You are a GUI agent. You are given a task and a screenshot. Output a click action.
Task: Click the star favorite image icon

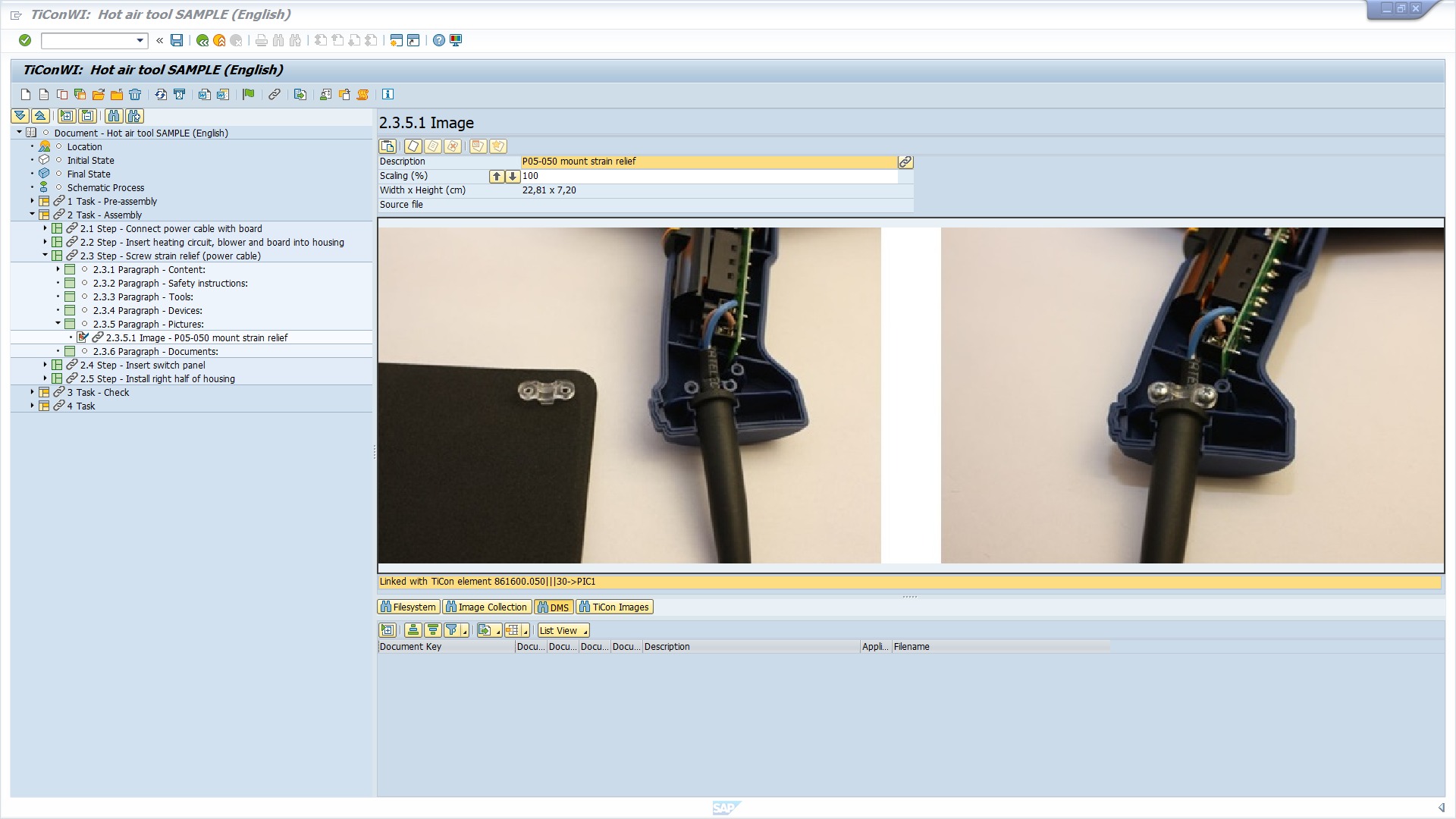click(x=498, y=146)
